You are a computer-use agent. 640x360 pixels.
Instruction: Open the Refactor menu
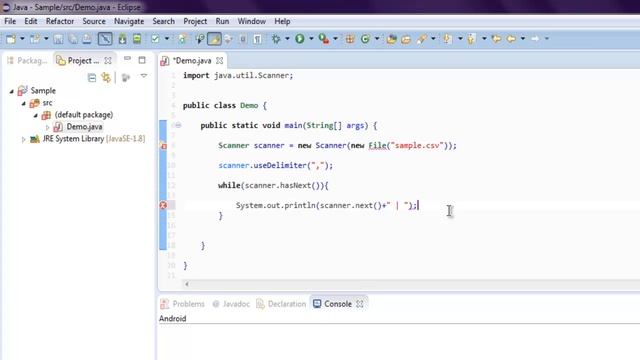point(60,21)
